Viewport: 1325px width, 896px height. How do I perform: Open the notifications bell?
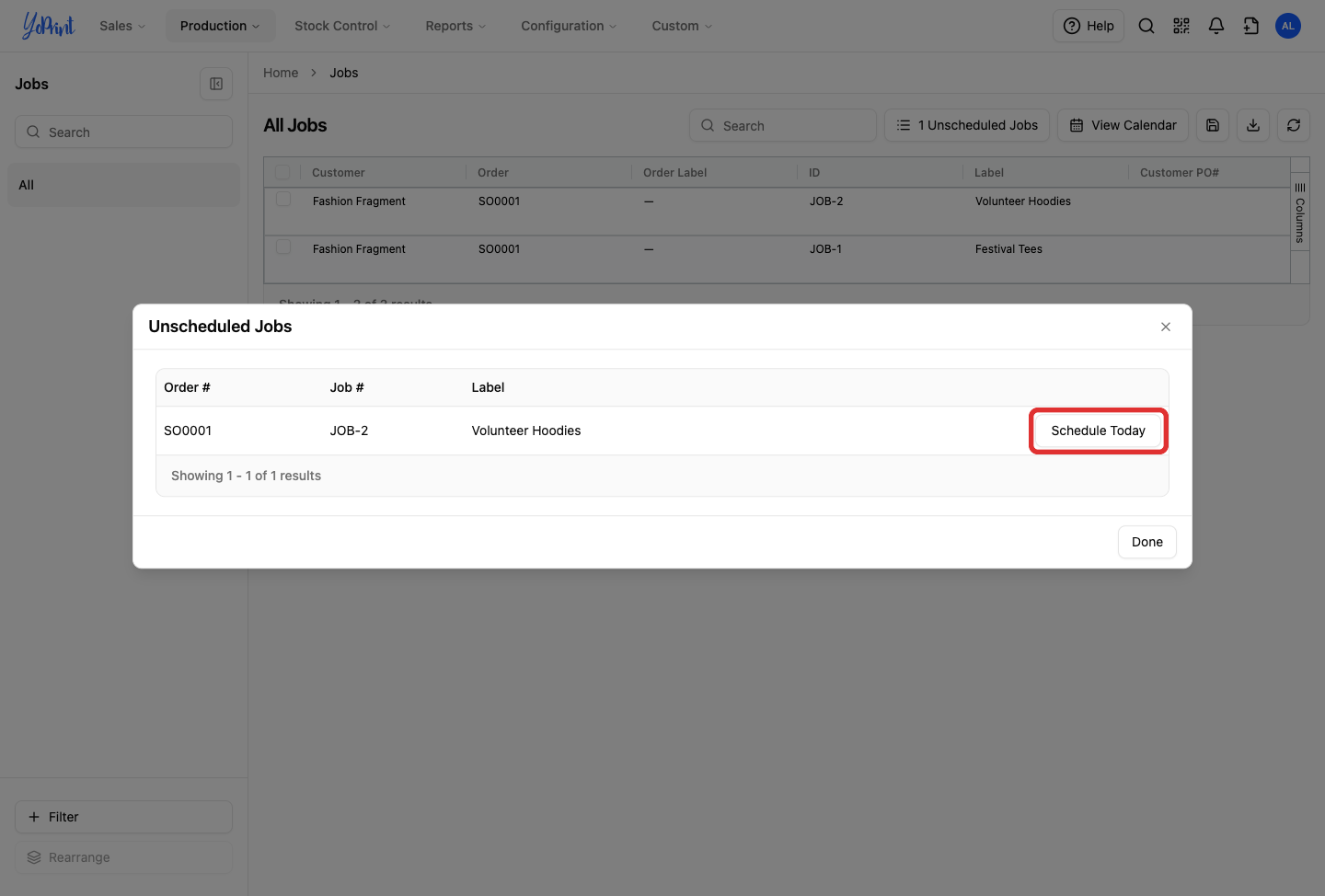click(x=1216, y=26)
